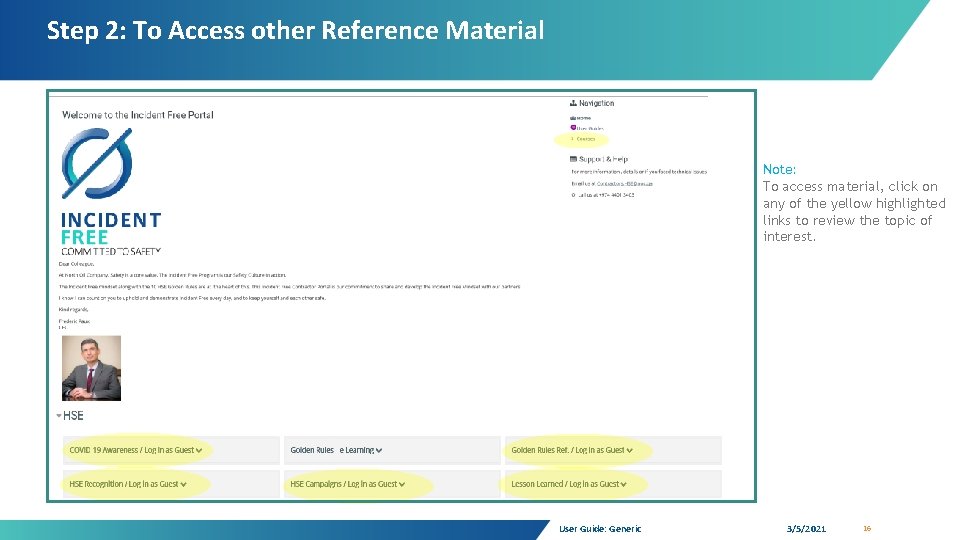Open Golden Rules Ref. / Log in as Guest
Image resolution: width=960 pixels, height=540 pixels.
[568, 450]
